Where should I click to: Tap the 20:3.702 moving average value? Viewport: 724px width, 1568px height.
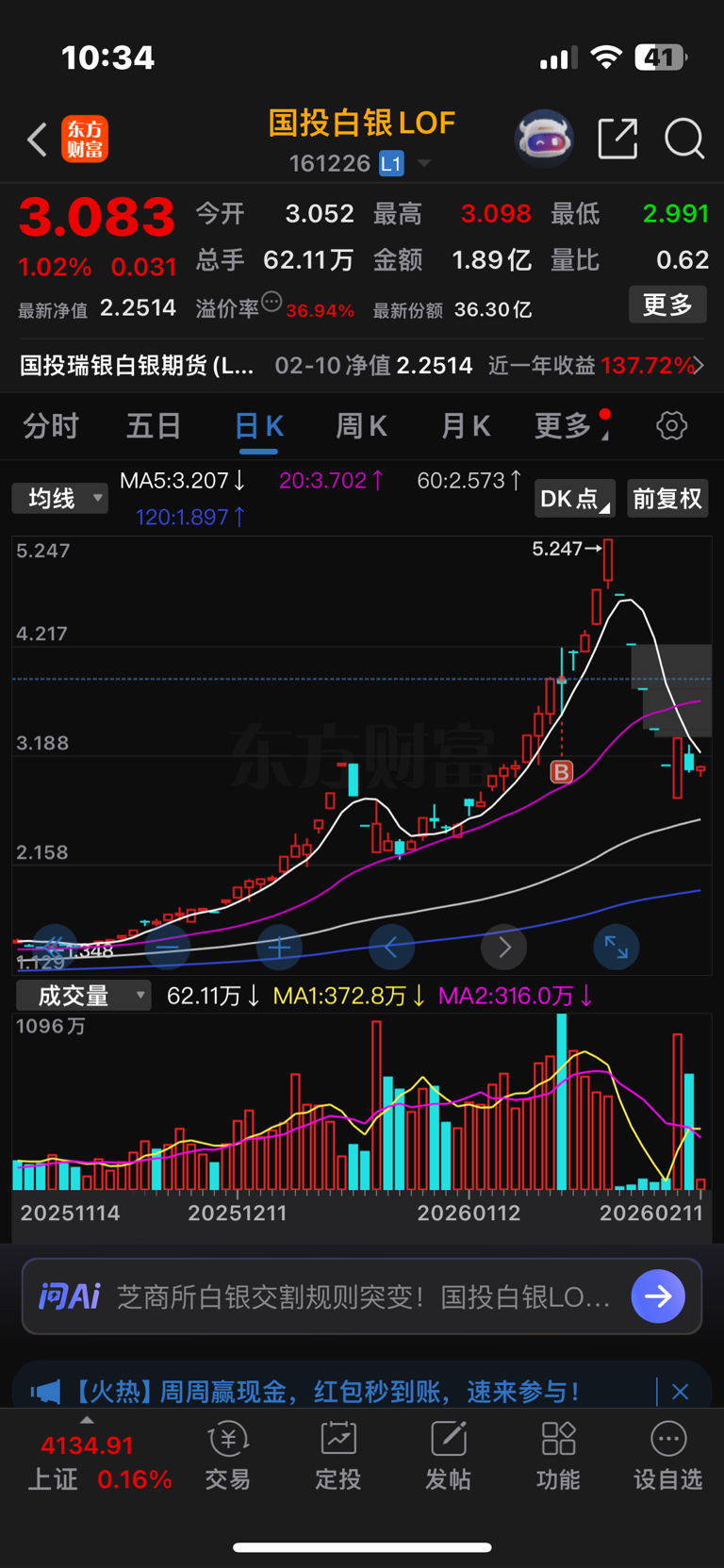(330, 480)
